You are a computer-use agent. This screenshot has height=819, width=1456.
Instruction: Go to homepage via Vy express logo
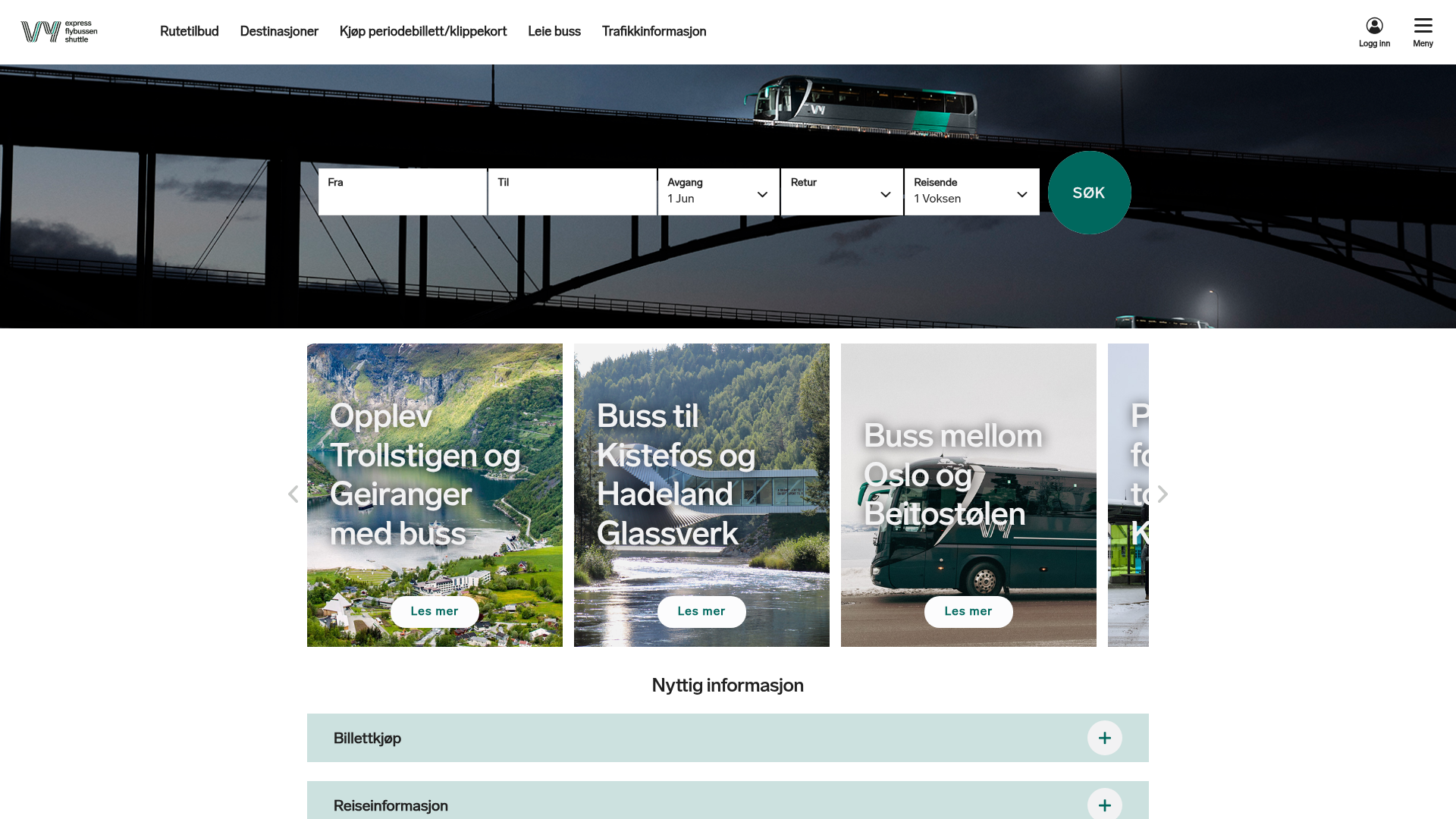[x=59, y=32]
